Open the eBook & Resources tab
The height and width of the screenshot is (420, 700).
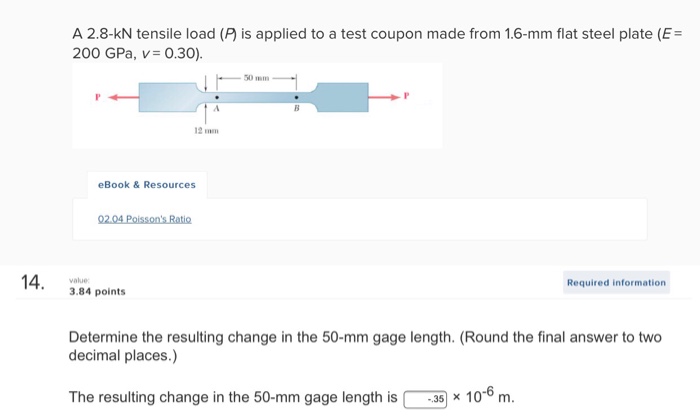pyautogui.click(x=147, y=185)
